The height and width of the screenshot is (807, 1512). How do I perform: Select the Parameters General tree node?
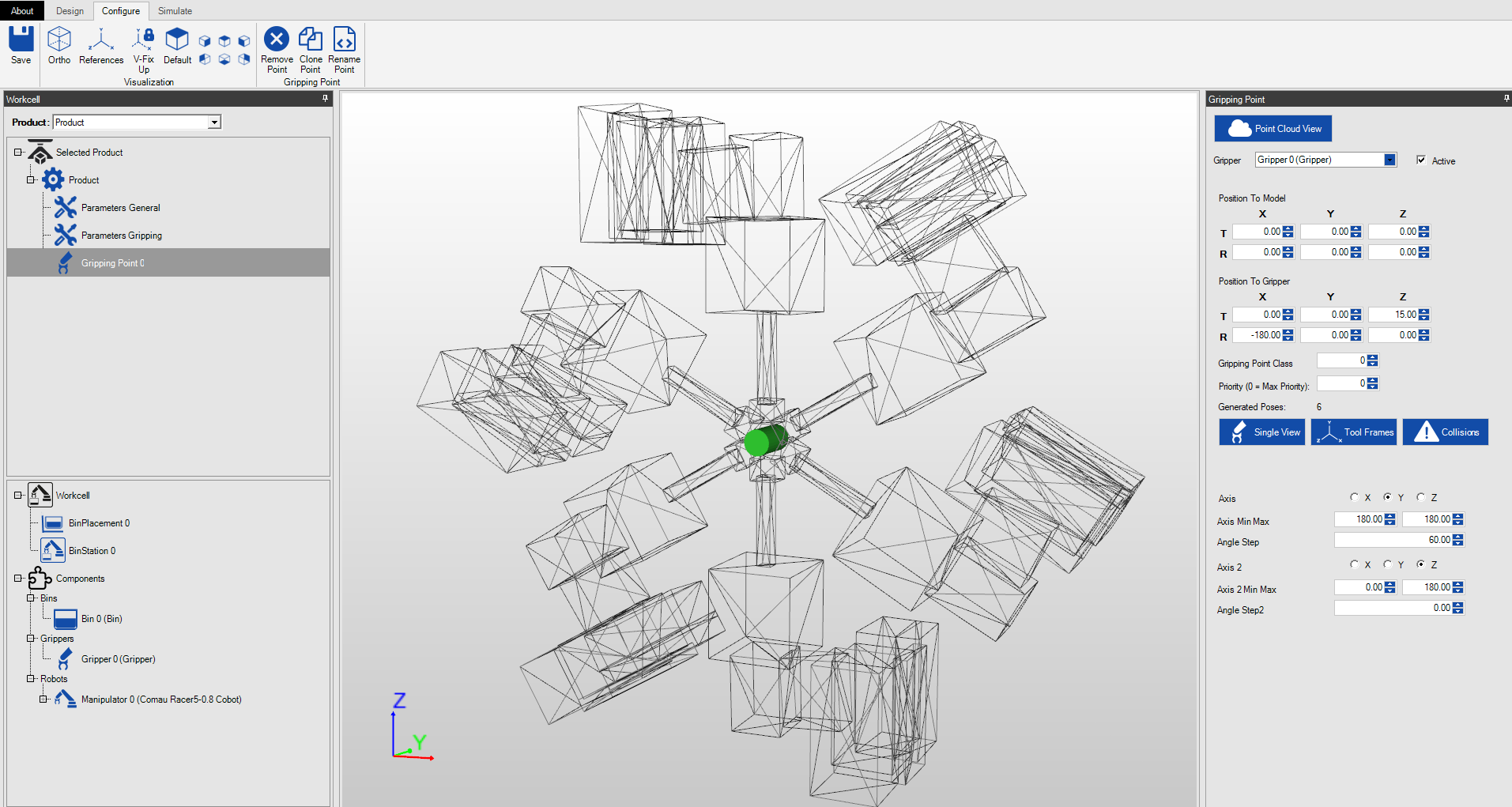click(120, 208)
